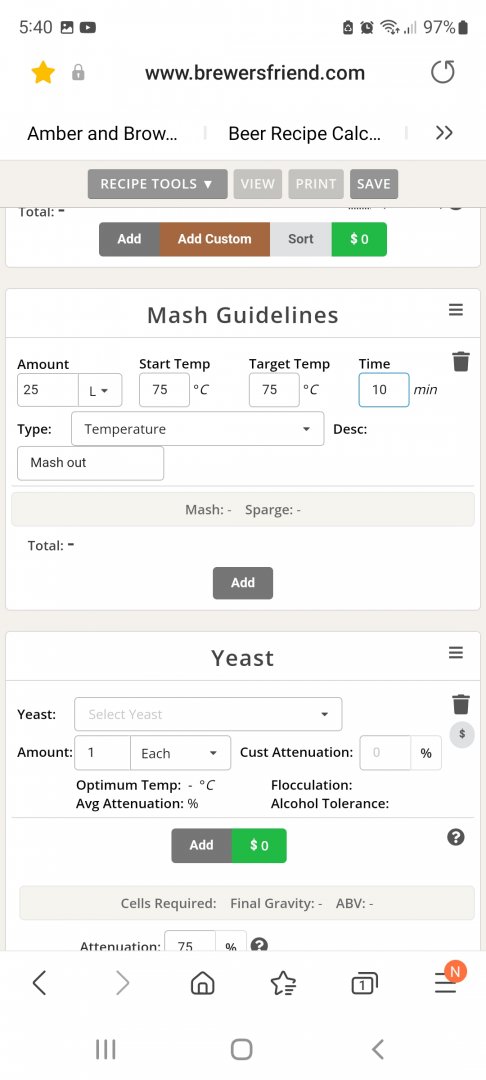Open the Mash Guidelines hamburger menu

point(456,310)
